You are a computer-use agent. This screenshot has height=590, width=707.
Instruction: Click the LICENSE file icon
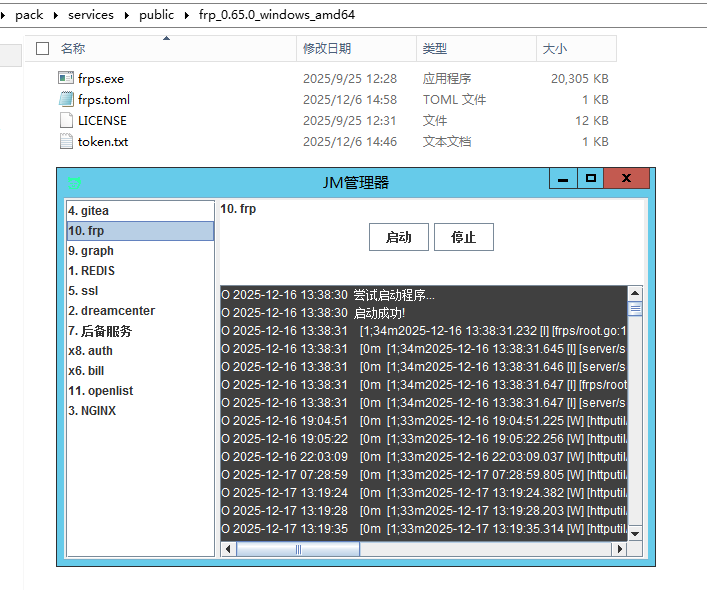66,120
